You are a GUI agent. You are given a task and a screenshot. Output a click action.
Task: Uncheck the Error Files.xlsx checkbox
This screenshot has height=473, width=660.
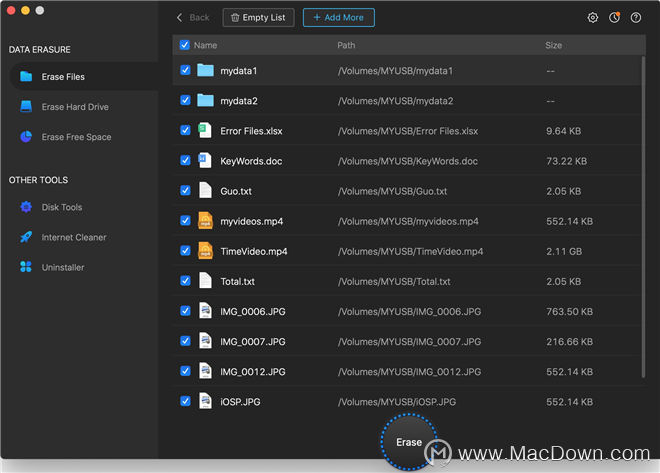click(185, 130)
